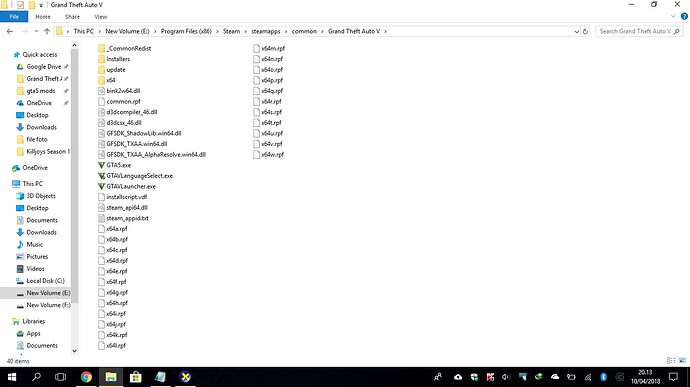Open the address bar history dropdown
This screenshot has height=387, width=690.
pos(576,31)
